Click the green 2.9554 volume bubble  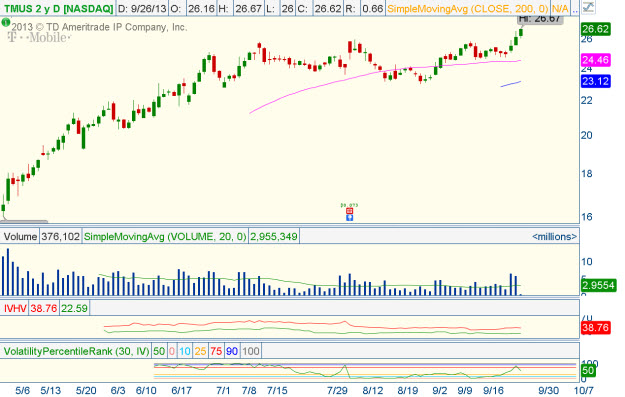[x=598, y=285]
